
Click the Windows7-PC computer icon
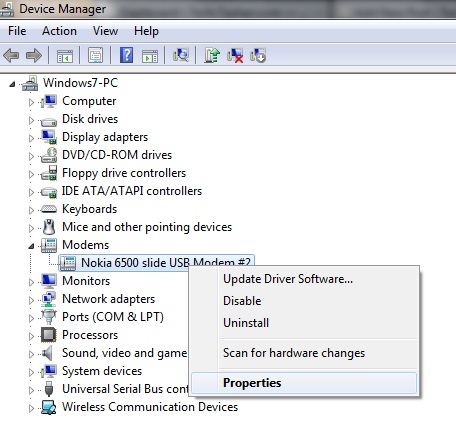pos(30,83)
